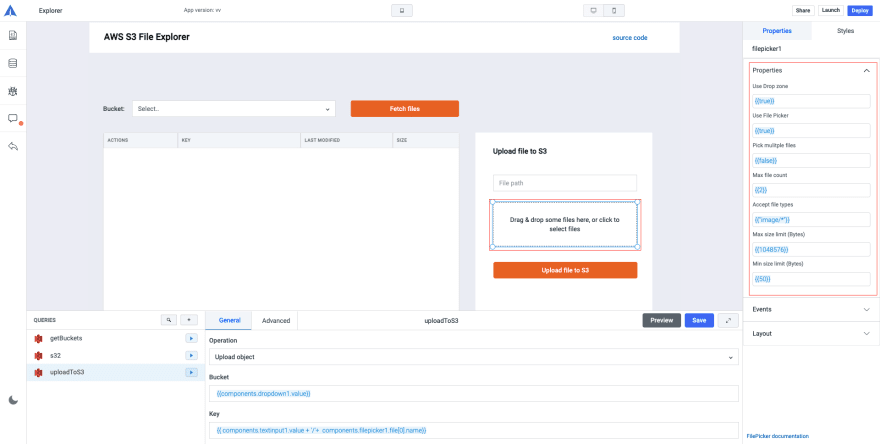Viewport: 880px width, 444px height.
Task: Open the data sources database icon
Action: (13, 63)
